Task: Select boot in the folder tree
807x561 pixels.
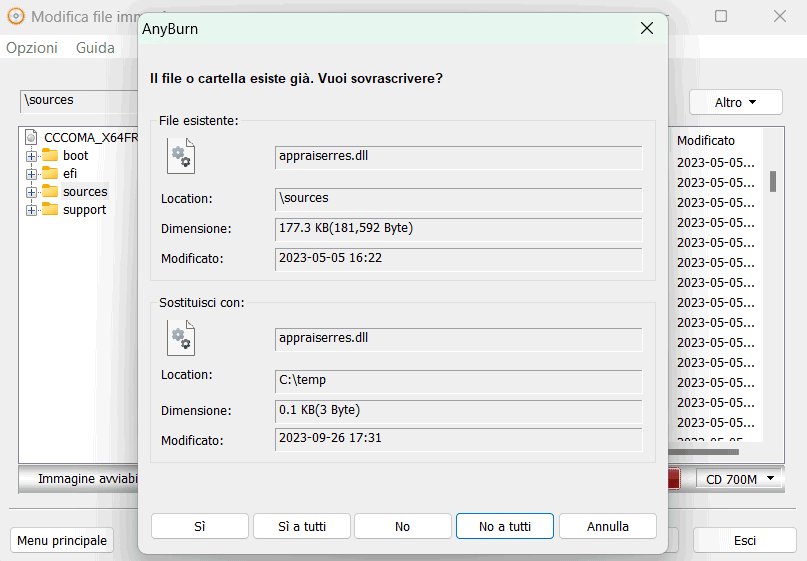Action: pos(76,155)
